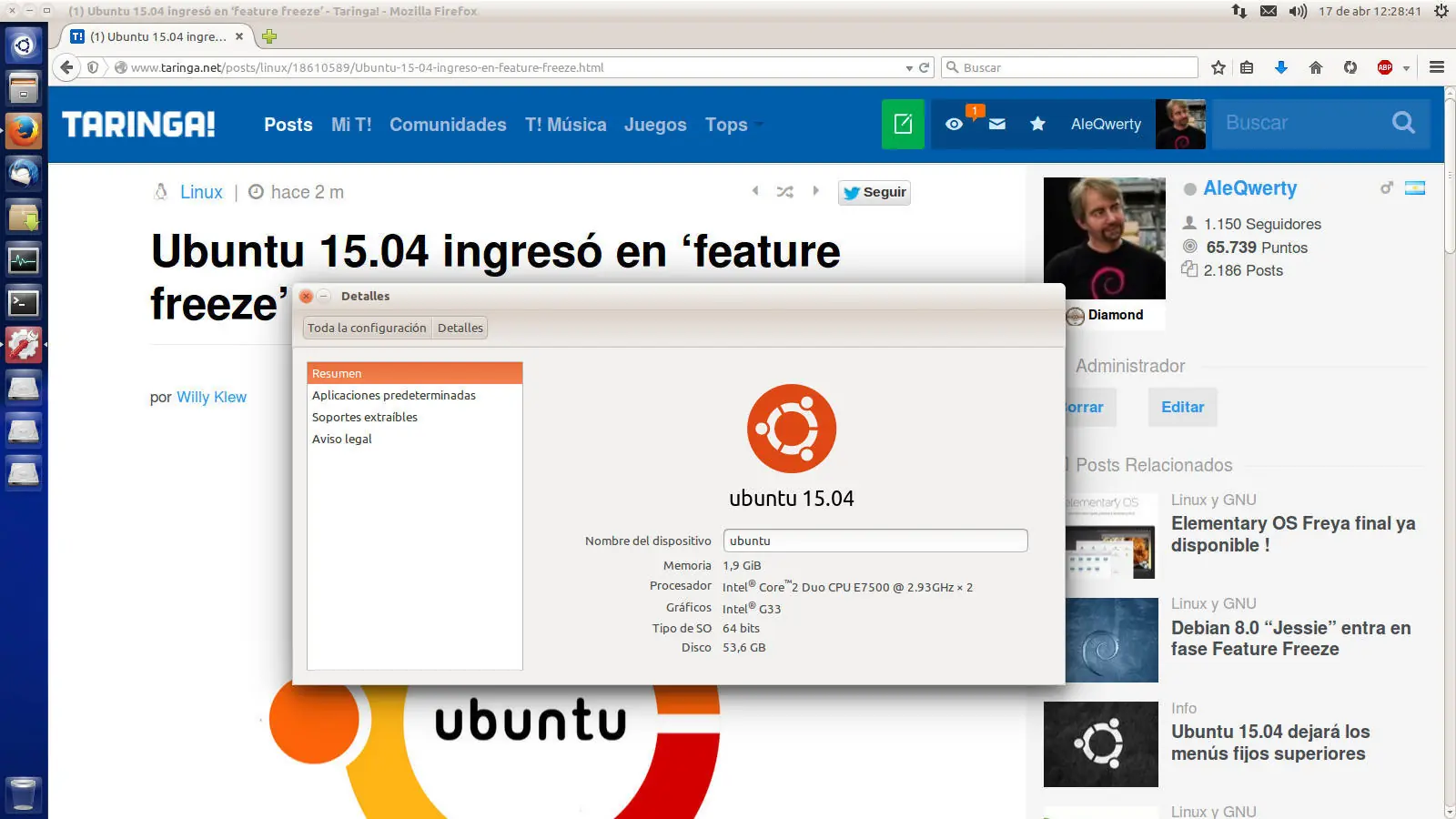The image size is (1456, 819).
Task: Click the Adblock Plus icon
Action: [x=1385, y=67]
